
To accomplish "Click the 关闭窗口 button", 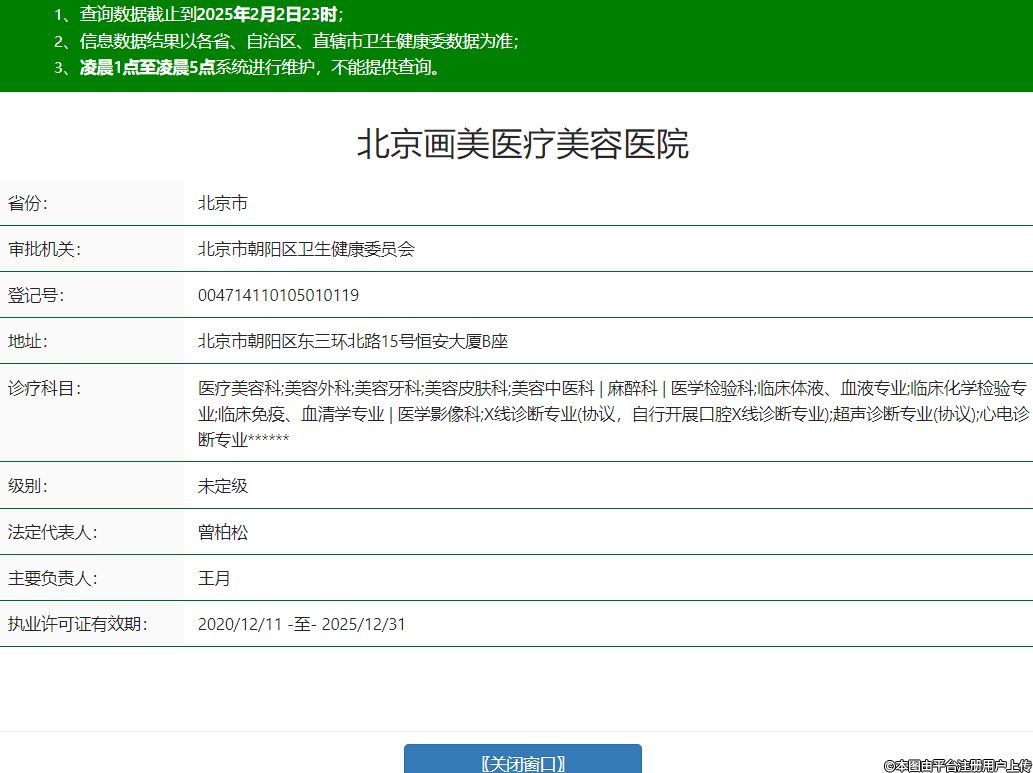I will tap(522, 763).
